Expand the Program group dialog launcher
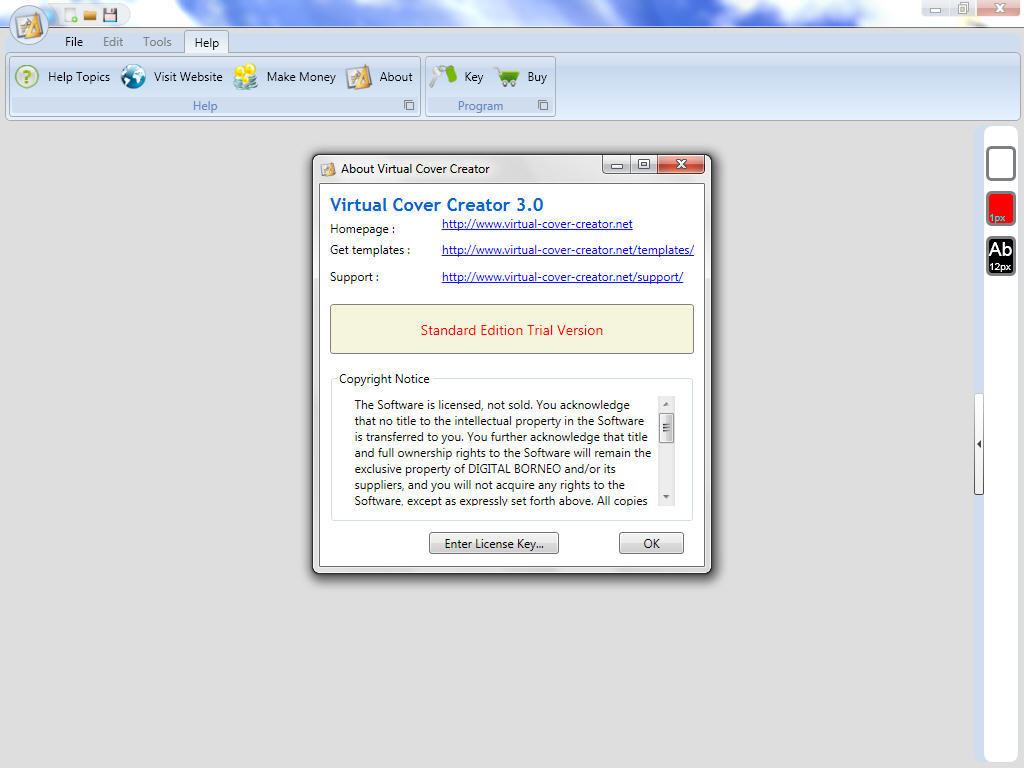 tap(543, 105)
